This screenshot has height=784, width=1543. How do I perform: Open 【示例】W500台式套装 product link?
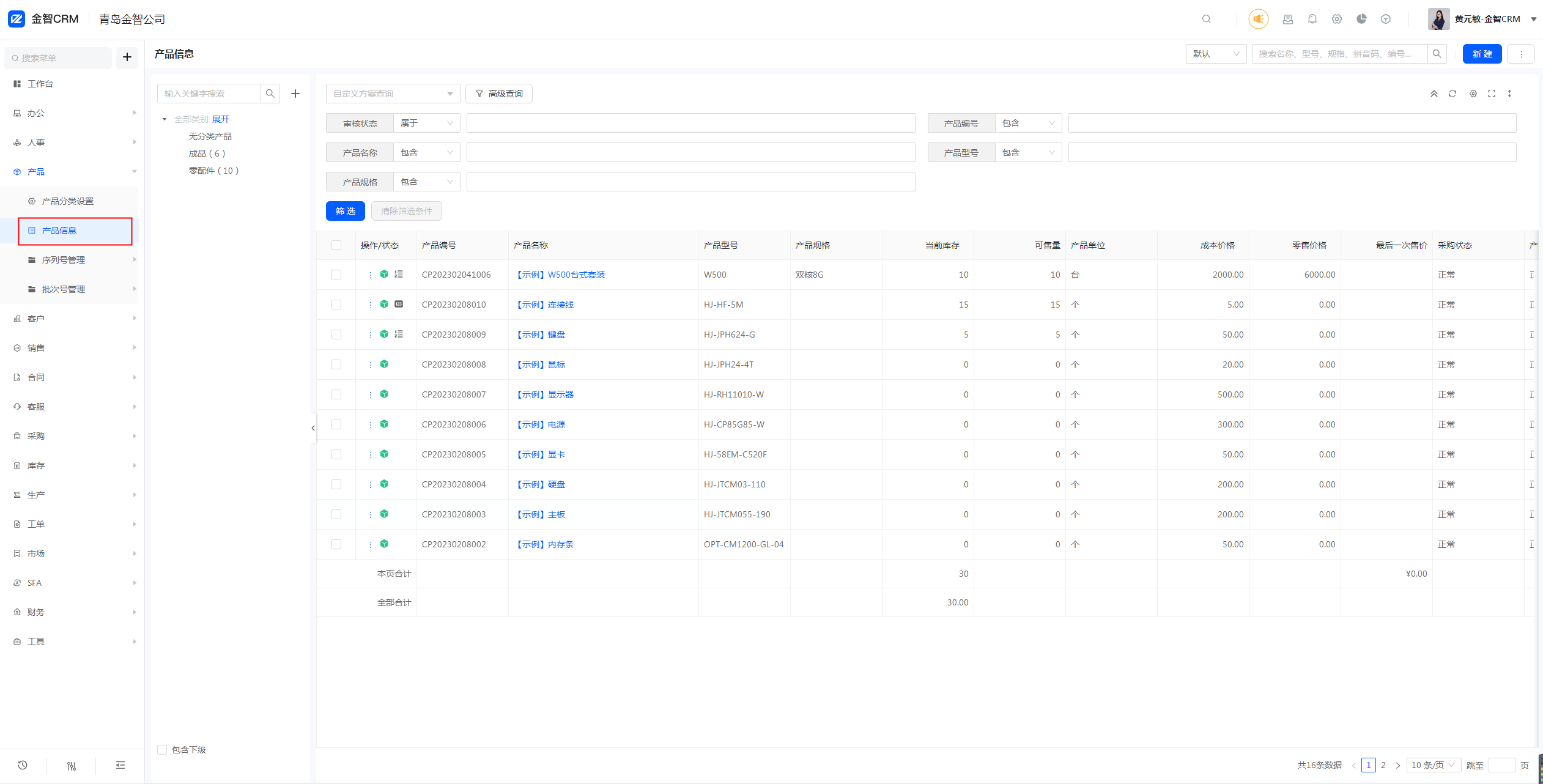559,275
